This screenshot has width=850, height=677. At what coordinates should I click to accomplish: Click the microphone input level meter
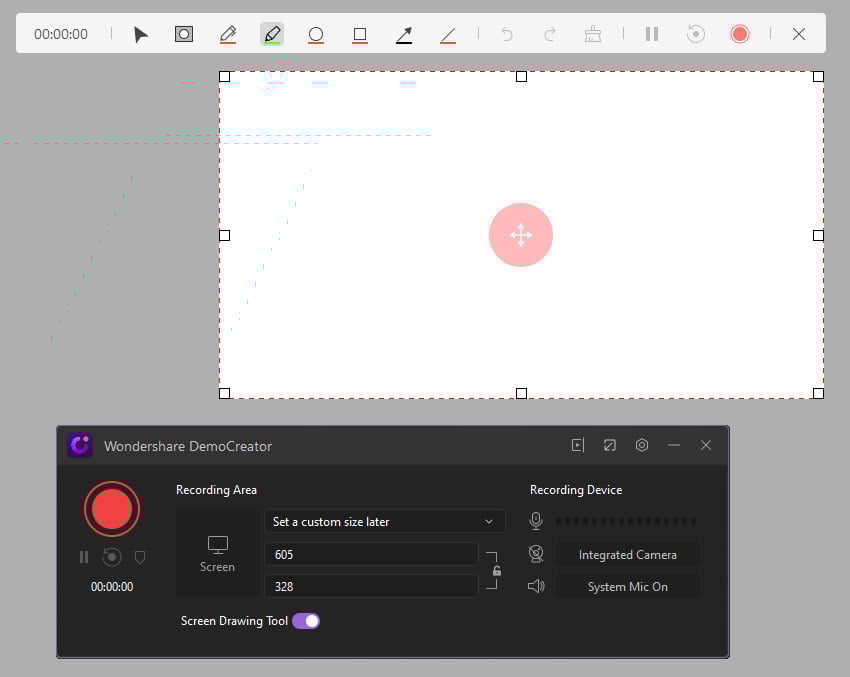625,520
